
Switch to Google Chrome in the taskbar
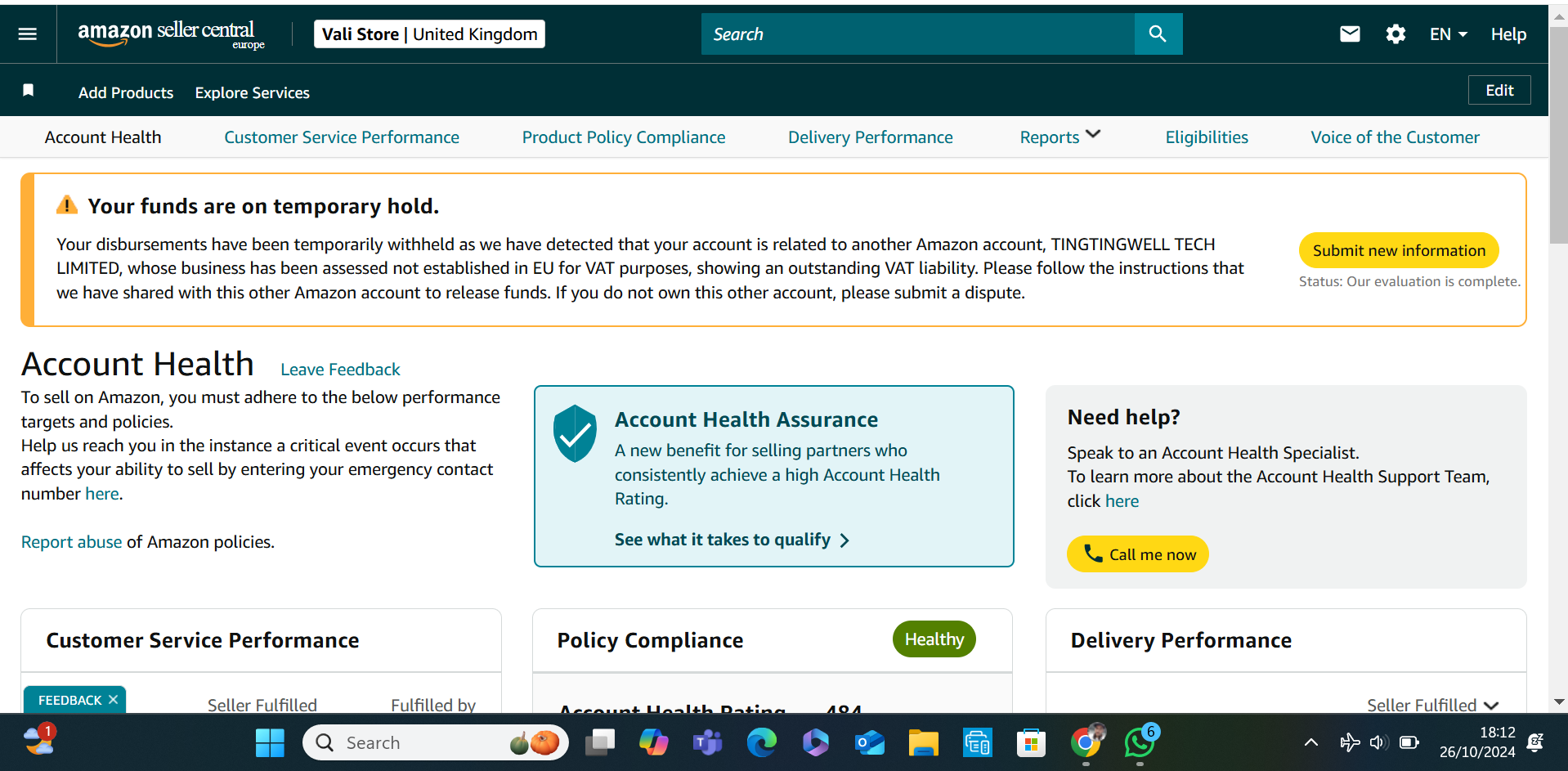pos(1086,742)
